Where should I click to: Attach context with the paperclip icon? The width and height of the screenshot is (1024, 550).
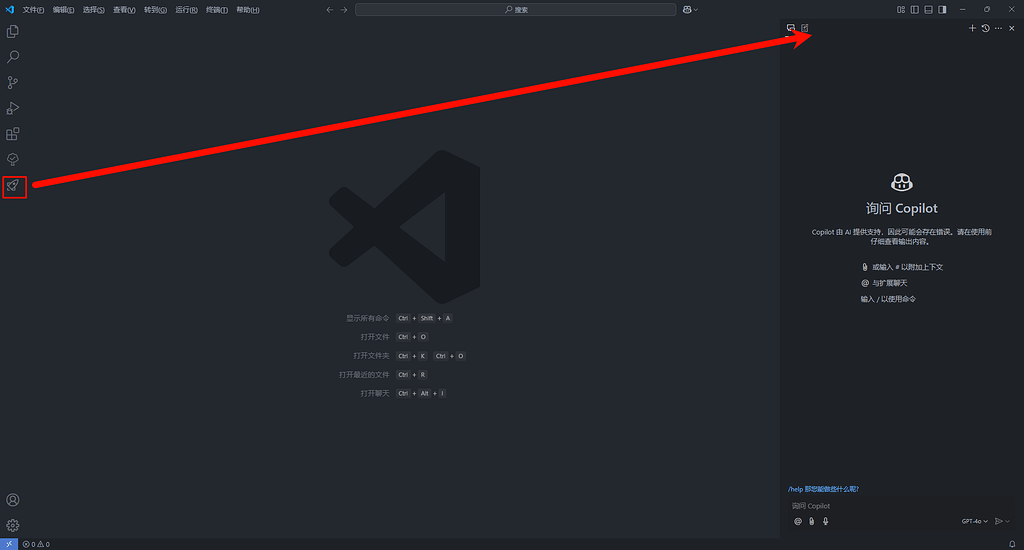812,521
